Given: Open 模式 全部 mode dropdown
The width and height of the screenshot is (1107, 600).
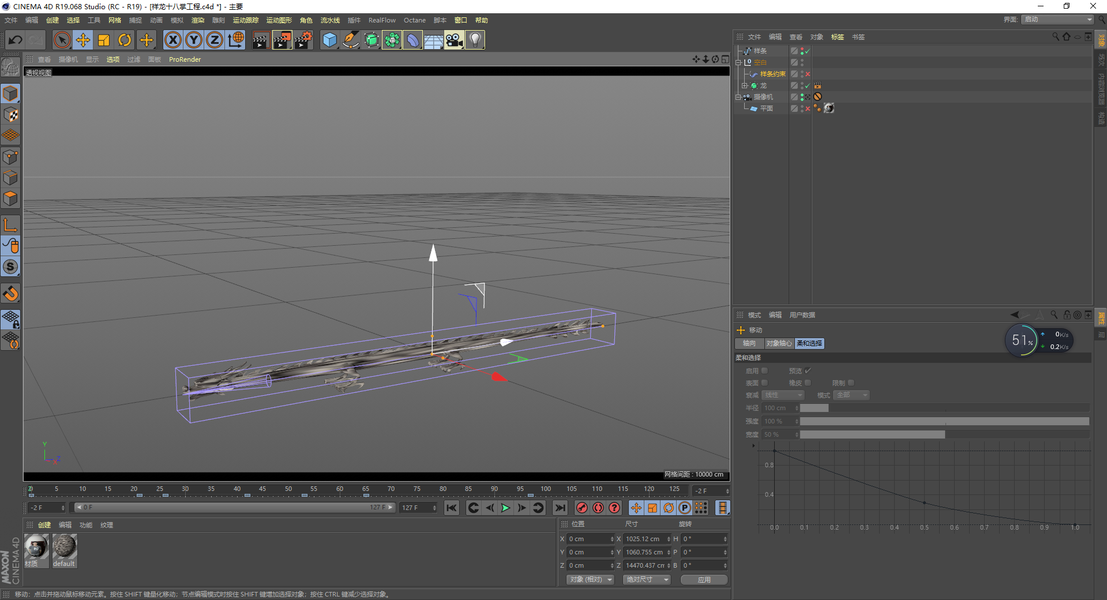Looking at the screenshot, I should [851, 395].
